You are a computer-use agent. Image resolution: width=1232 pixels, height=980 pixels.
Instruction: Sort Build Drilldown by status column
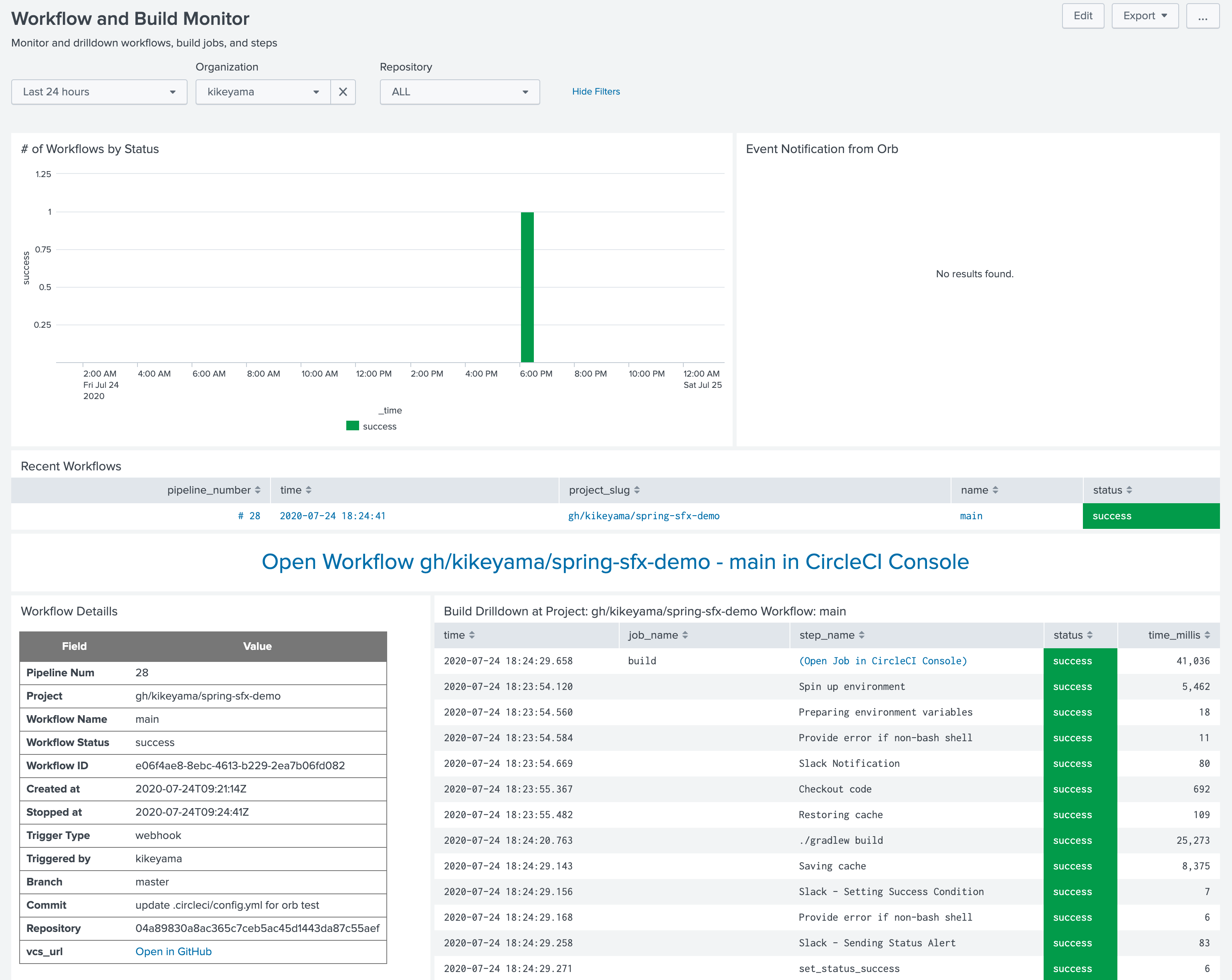point(1072,635)
